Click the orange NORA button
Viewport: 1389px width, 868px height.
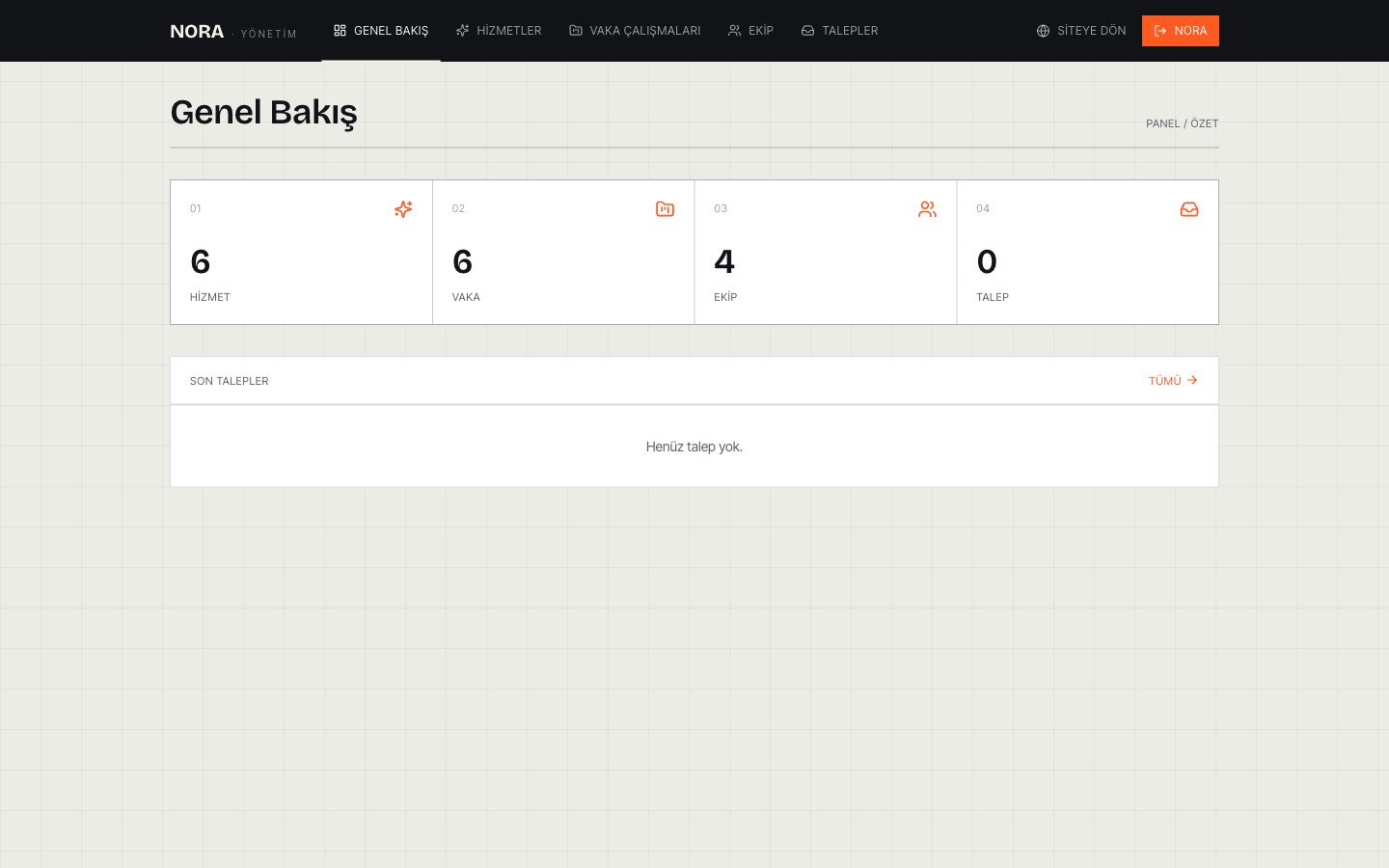point(1181,31)
